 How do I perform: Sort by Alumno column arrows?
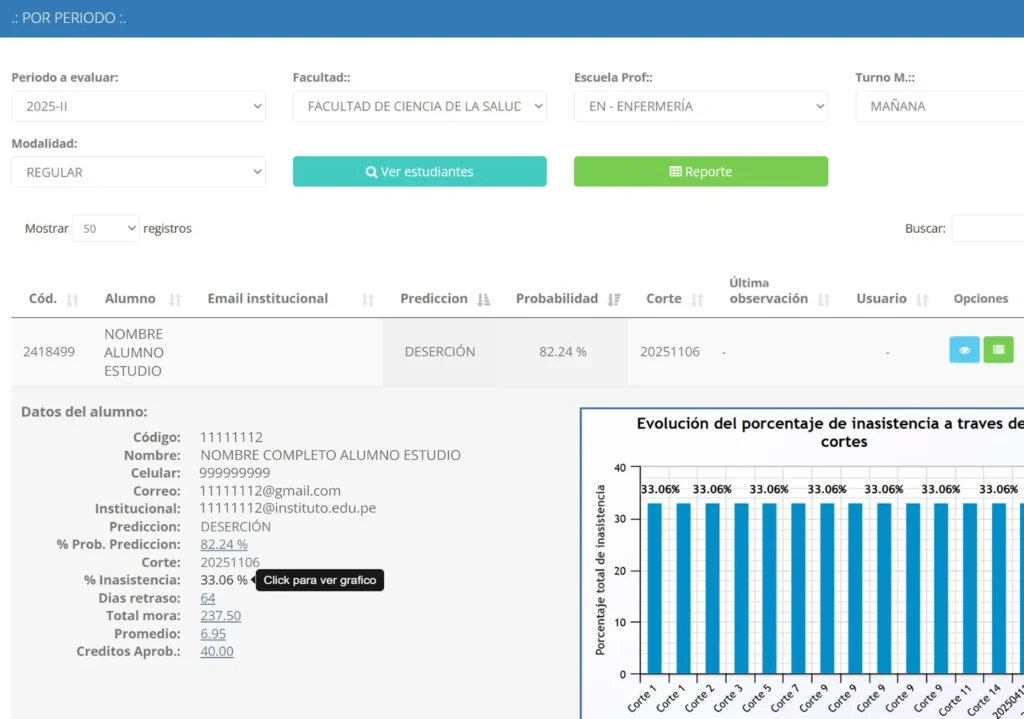tap(174, 300)
